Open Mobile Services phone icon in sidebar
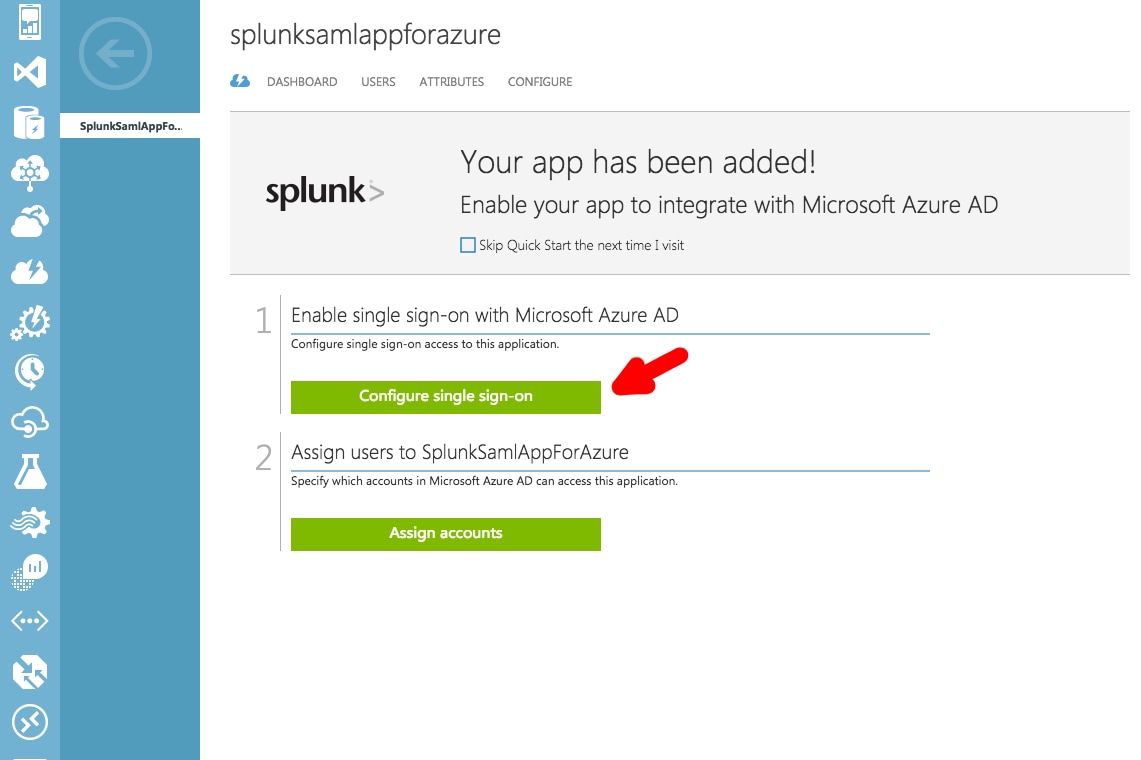The width and height of the screenshot is (1141, 760). [30, 22]
